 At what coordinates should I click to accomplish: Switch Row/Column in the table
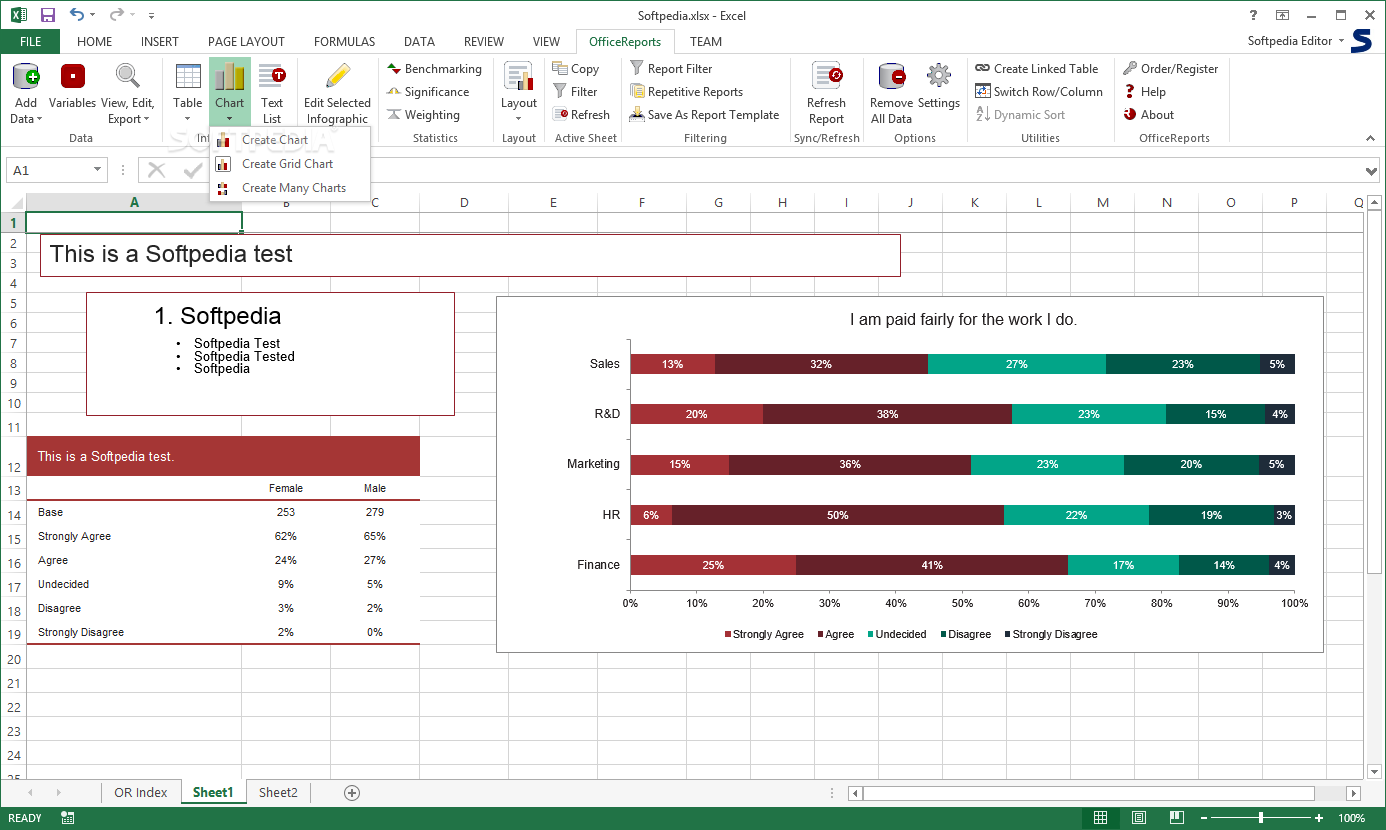click(x=1039, y=92)
